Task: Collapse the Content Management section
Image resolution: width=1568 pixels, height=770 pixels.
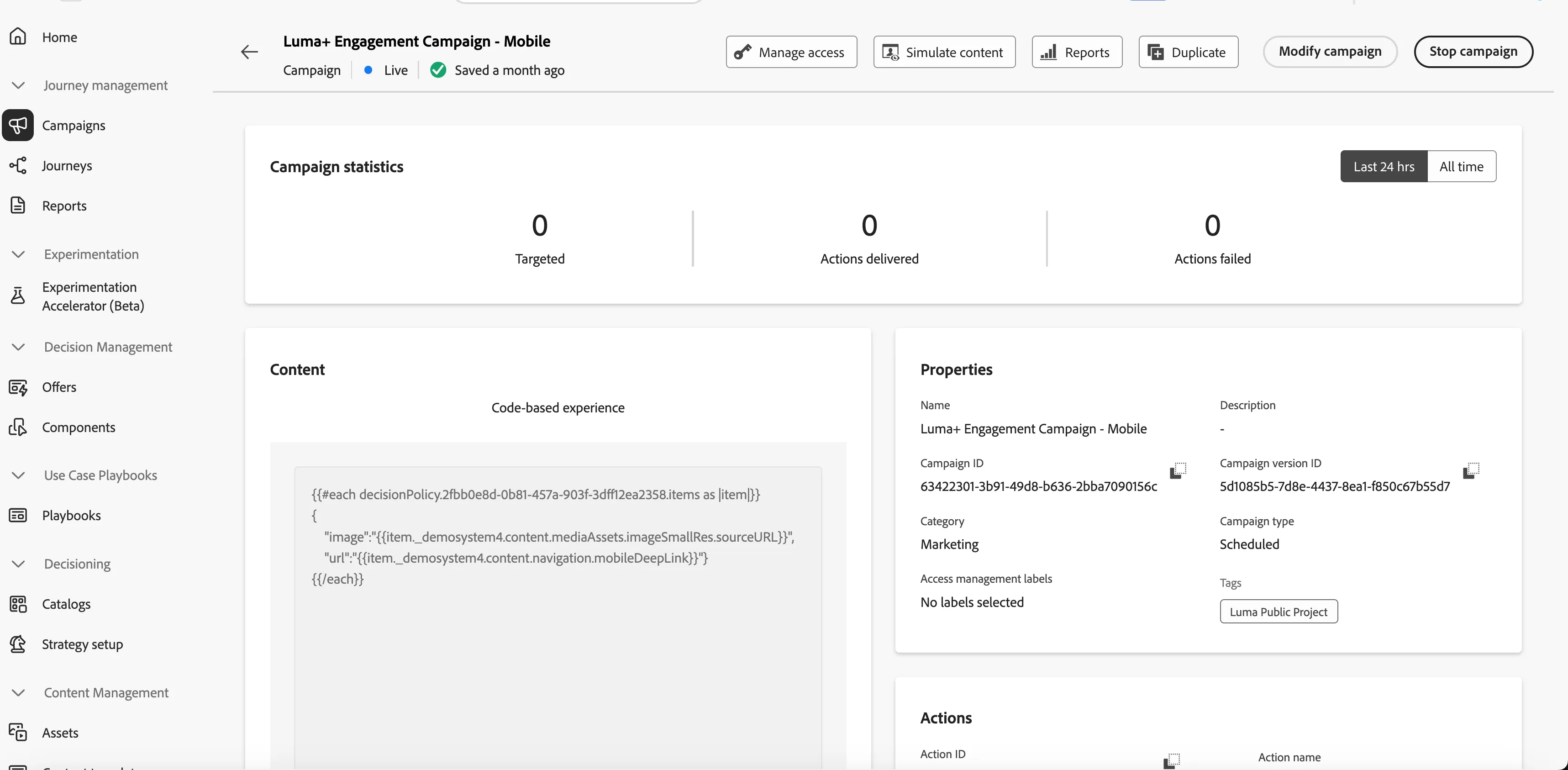Action: (18, 693)
